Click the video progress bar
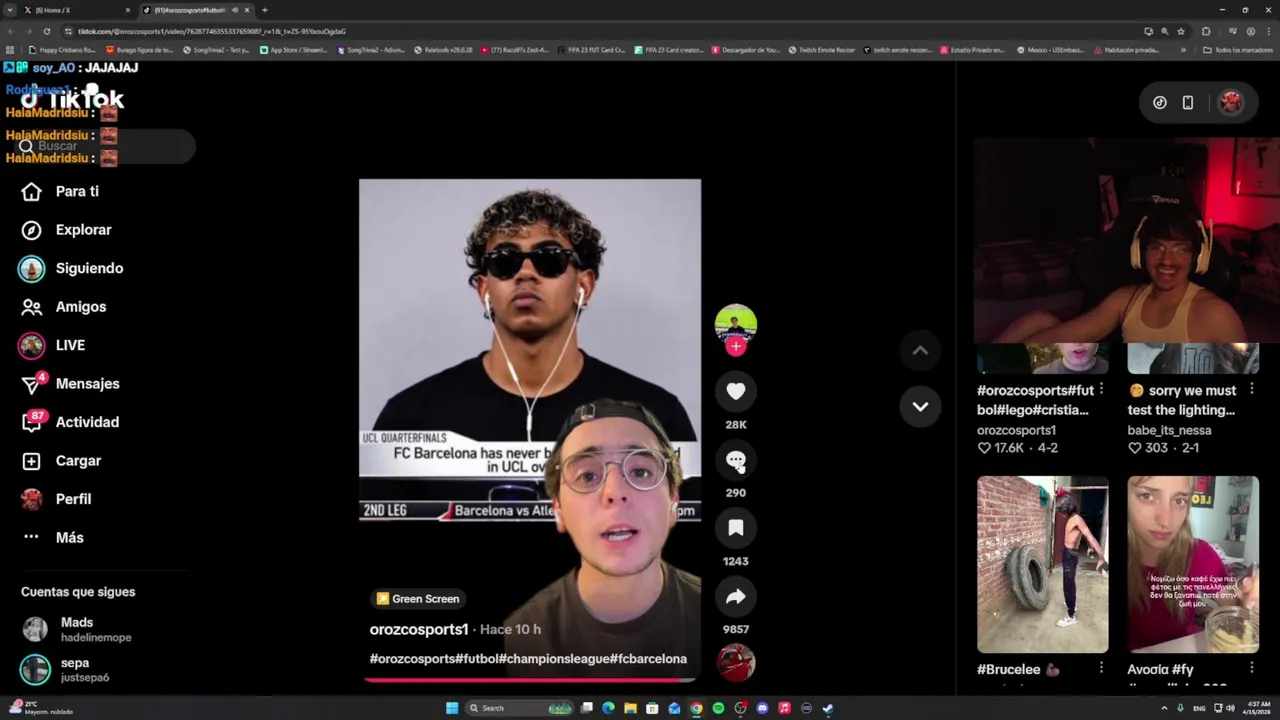This screenshot has height=720, width=1280. click(x=530, y=680)
